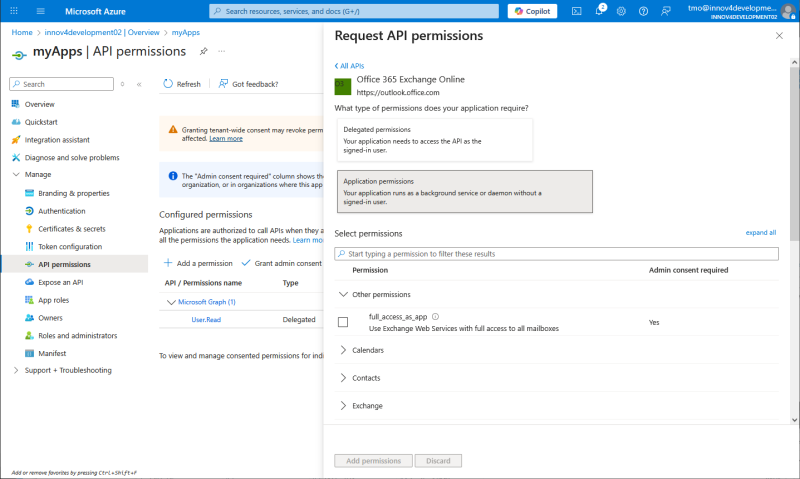The image size is (800, 479).
Task: Pin the myApps blade
Action: point(204,51)
